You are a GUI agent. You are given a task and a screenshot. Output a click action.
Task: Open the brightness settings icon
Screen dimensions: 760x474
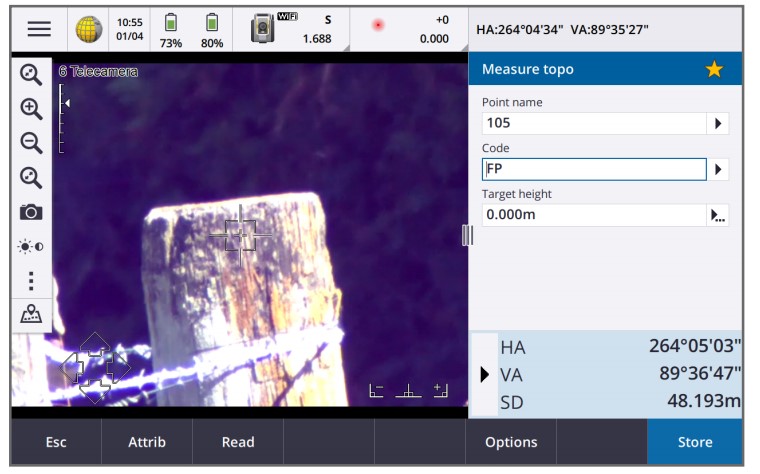coord(31,246)
